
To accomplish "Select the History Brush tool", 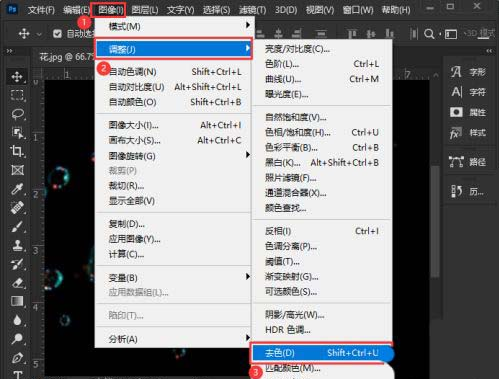I will pos(17,264).
